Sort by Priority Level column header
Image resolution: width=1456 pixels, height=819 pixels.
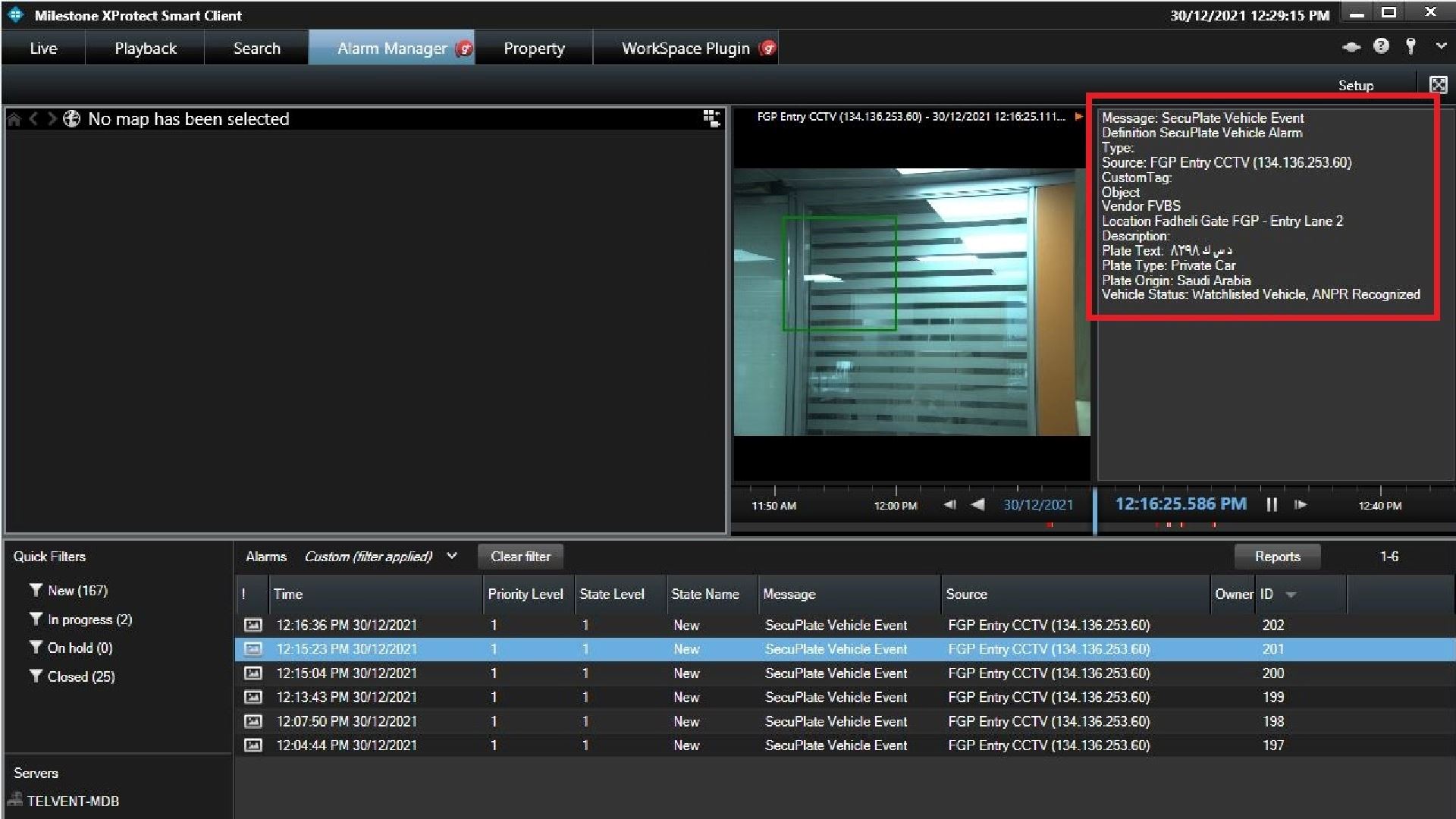click(528, 595)
